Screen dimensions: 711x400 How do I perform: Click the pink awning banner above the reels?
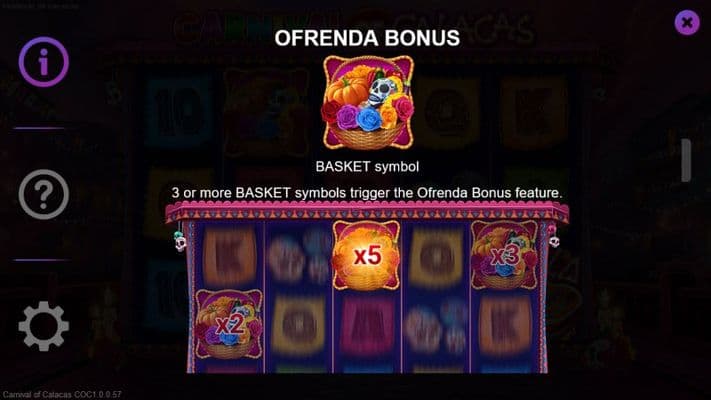pos(367,212)
